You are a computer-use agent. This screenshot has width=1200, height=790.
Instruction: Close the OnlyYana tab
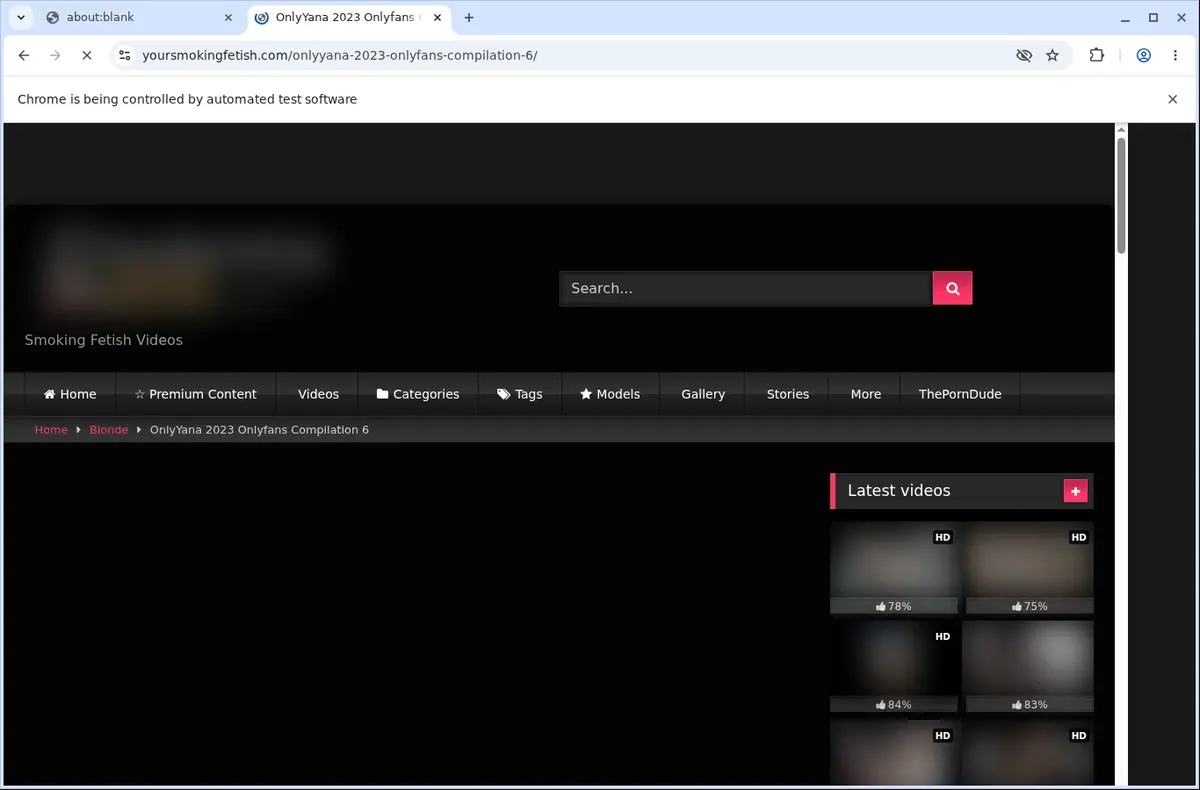(x=437, y=17)
